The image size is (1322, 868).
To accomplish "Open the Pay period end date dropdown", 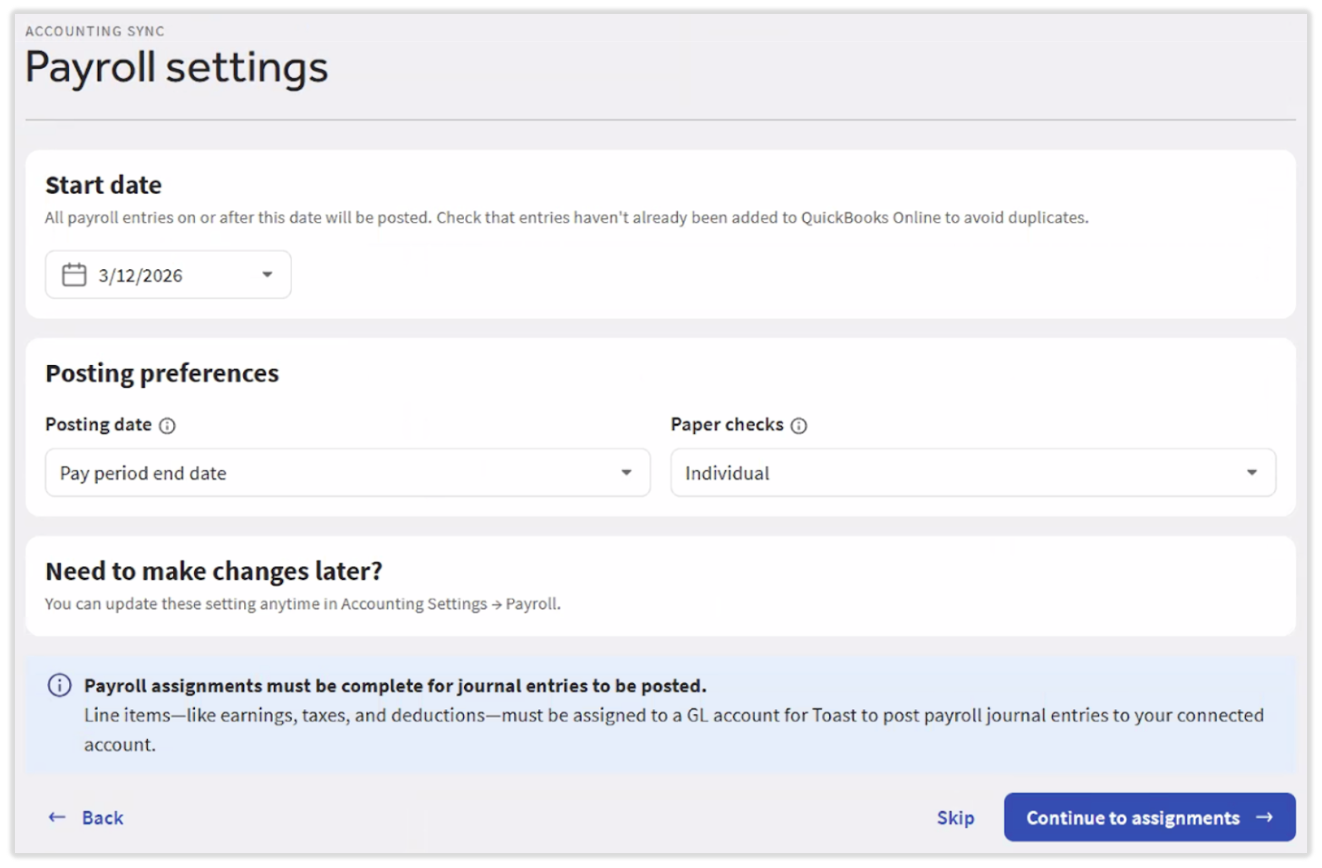I will pyautogui.click(x=346, y=473).
